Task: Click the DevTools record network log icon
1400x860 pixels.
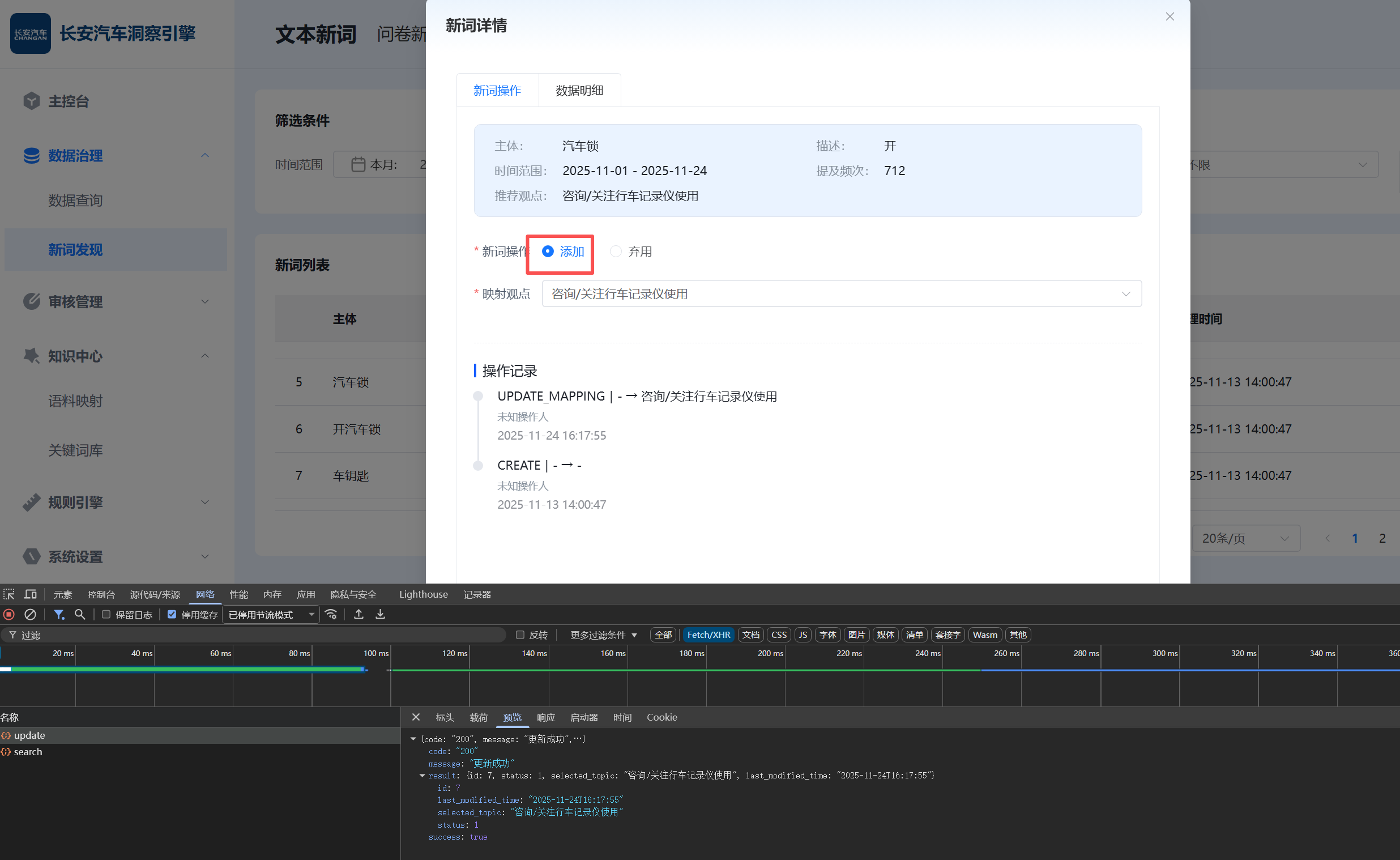Action: click(9, 614)
